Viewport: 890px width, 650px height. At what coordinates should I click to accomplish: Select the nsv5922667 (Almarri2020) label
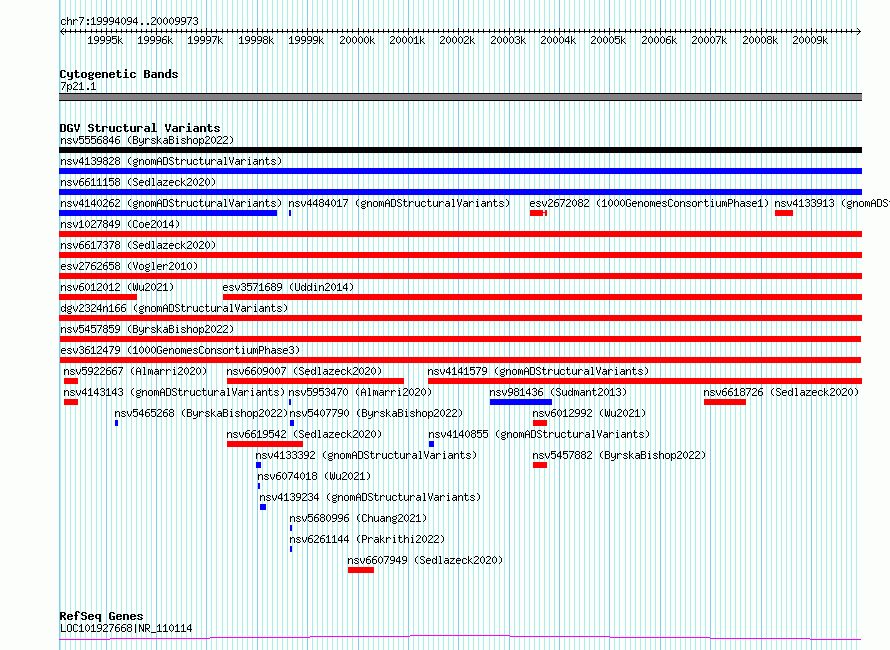pos(135,371)
